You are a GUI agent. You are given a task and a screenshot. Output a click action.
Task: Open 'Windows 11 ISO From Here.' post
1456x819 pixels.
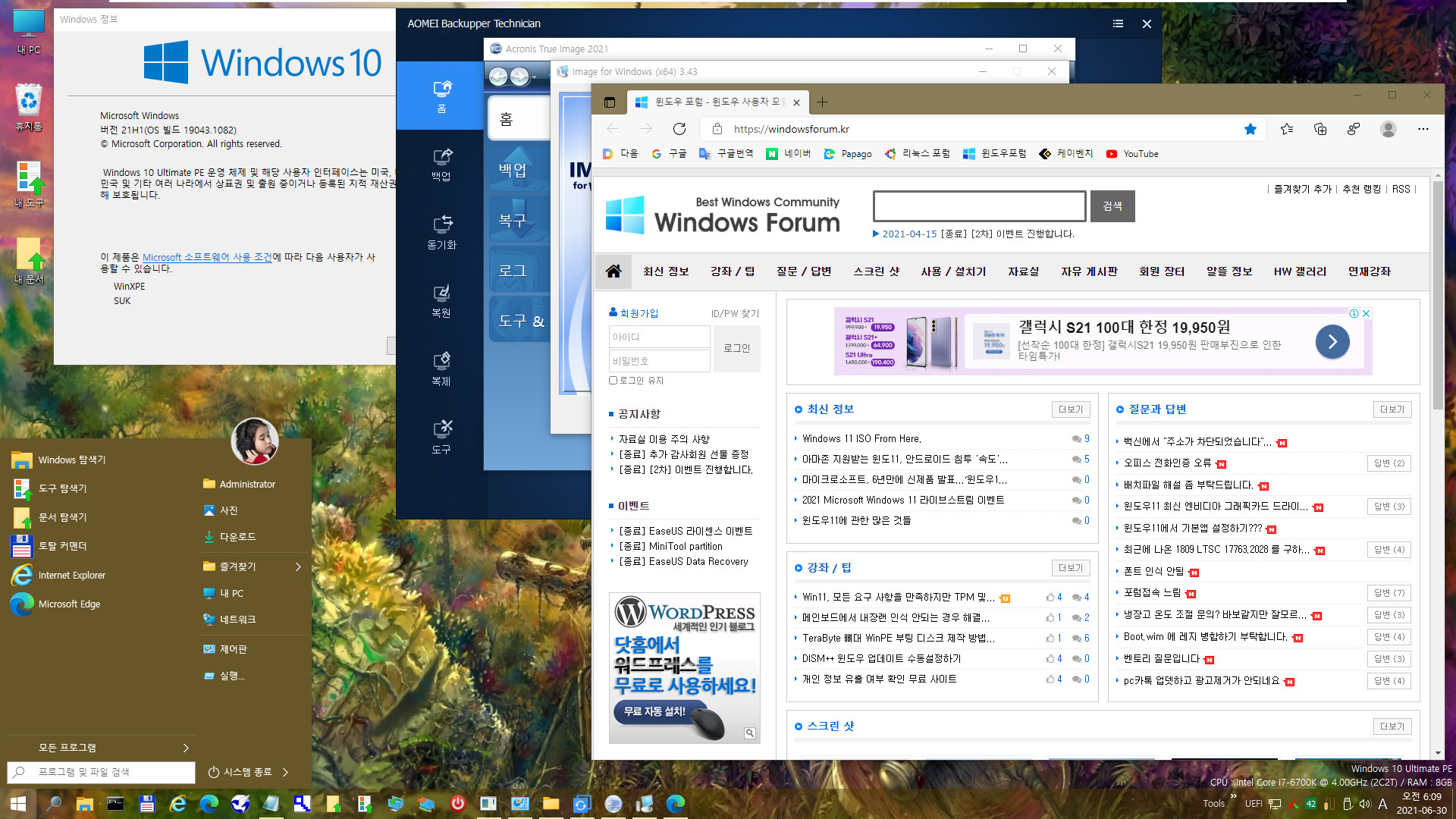861,438
